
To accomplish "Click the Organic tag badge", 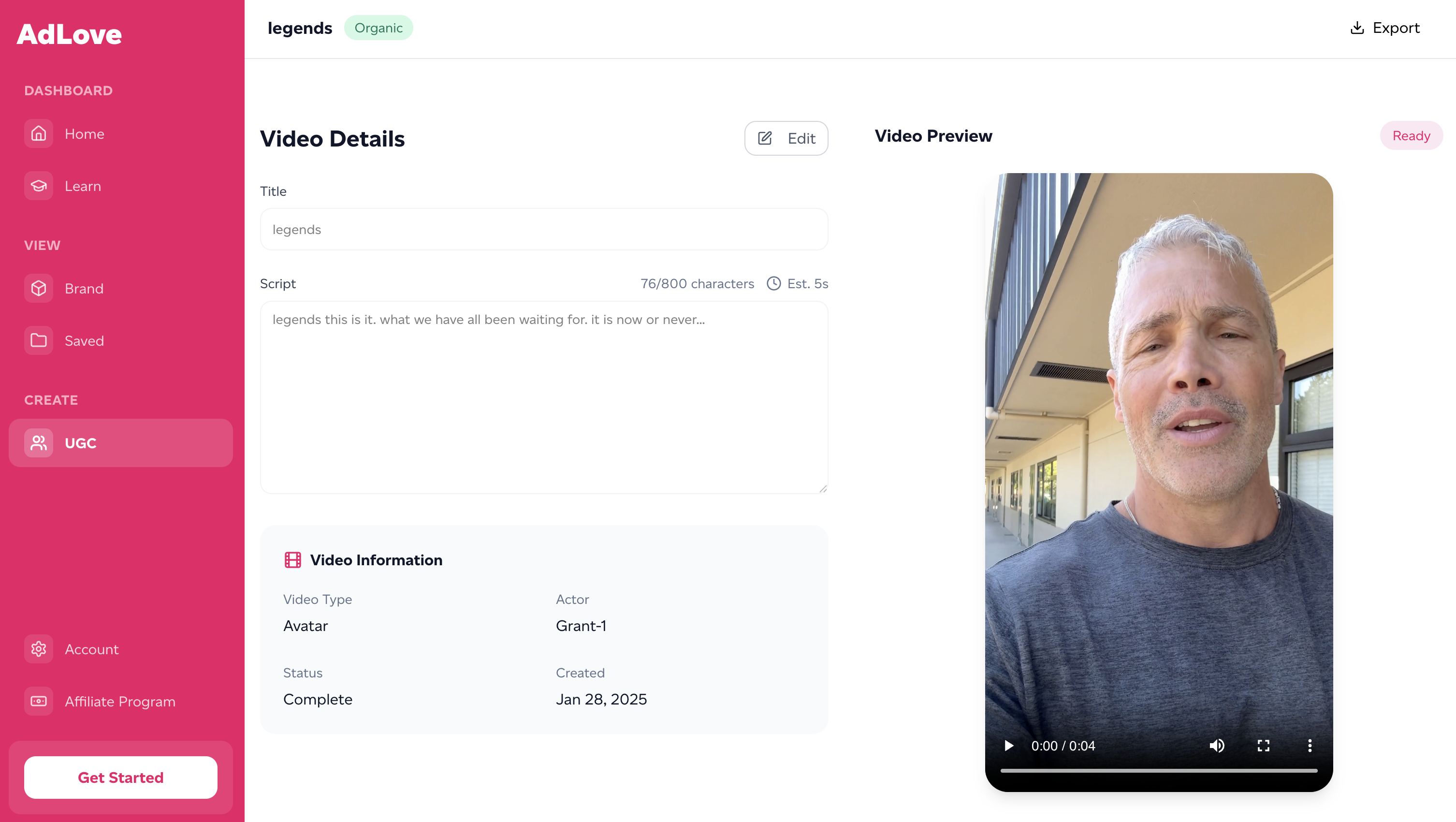I will coord(378,28).
